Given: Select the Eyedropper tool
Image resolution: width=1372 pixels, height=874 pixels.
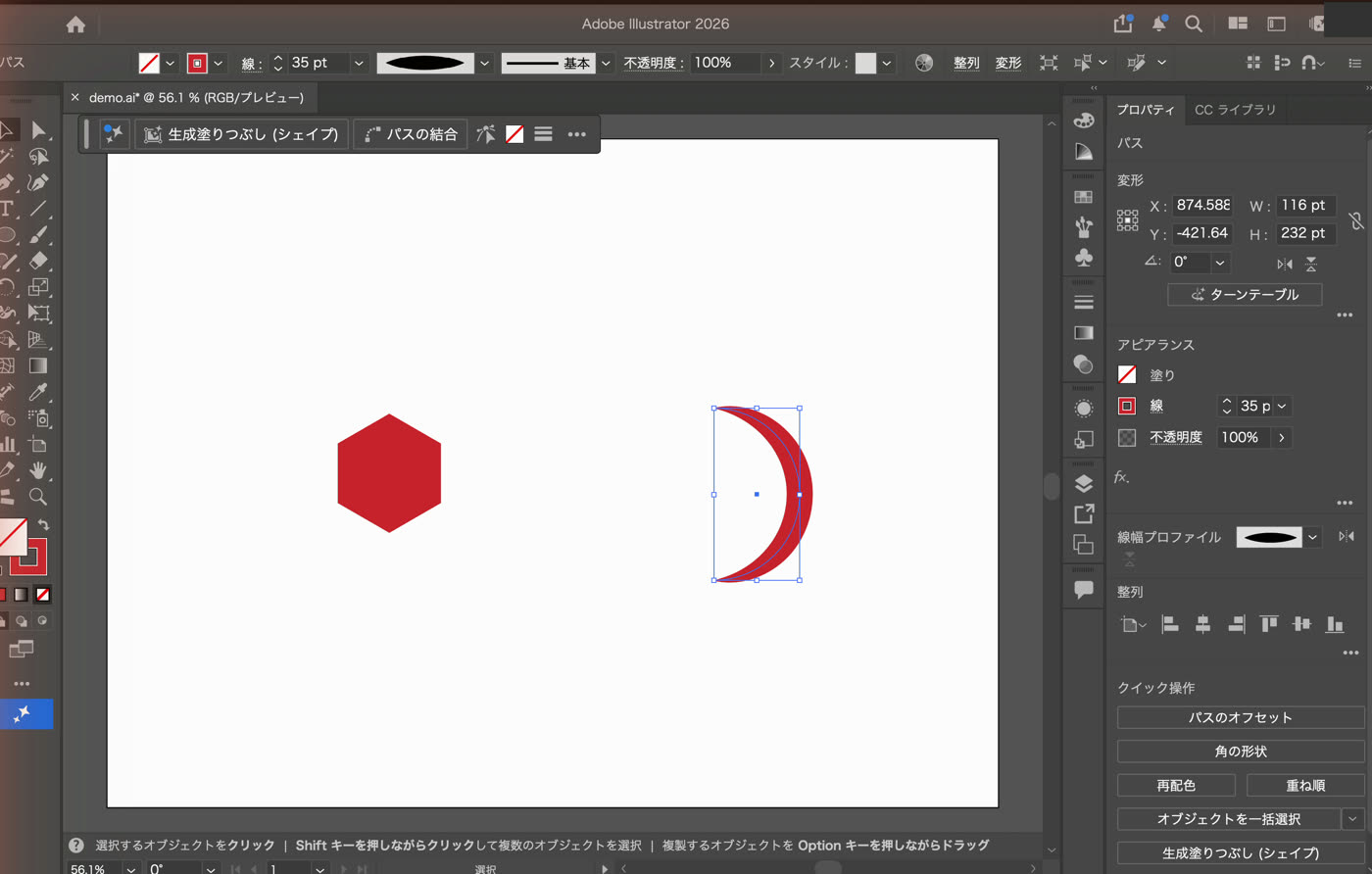Looking at the screenshot, I should click(x=38, y=392).
